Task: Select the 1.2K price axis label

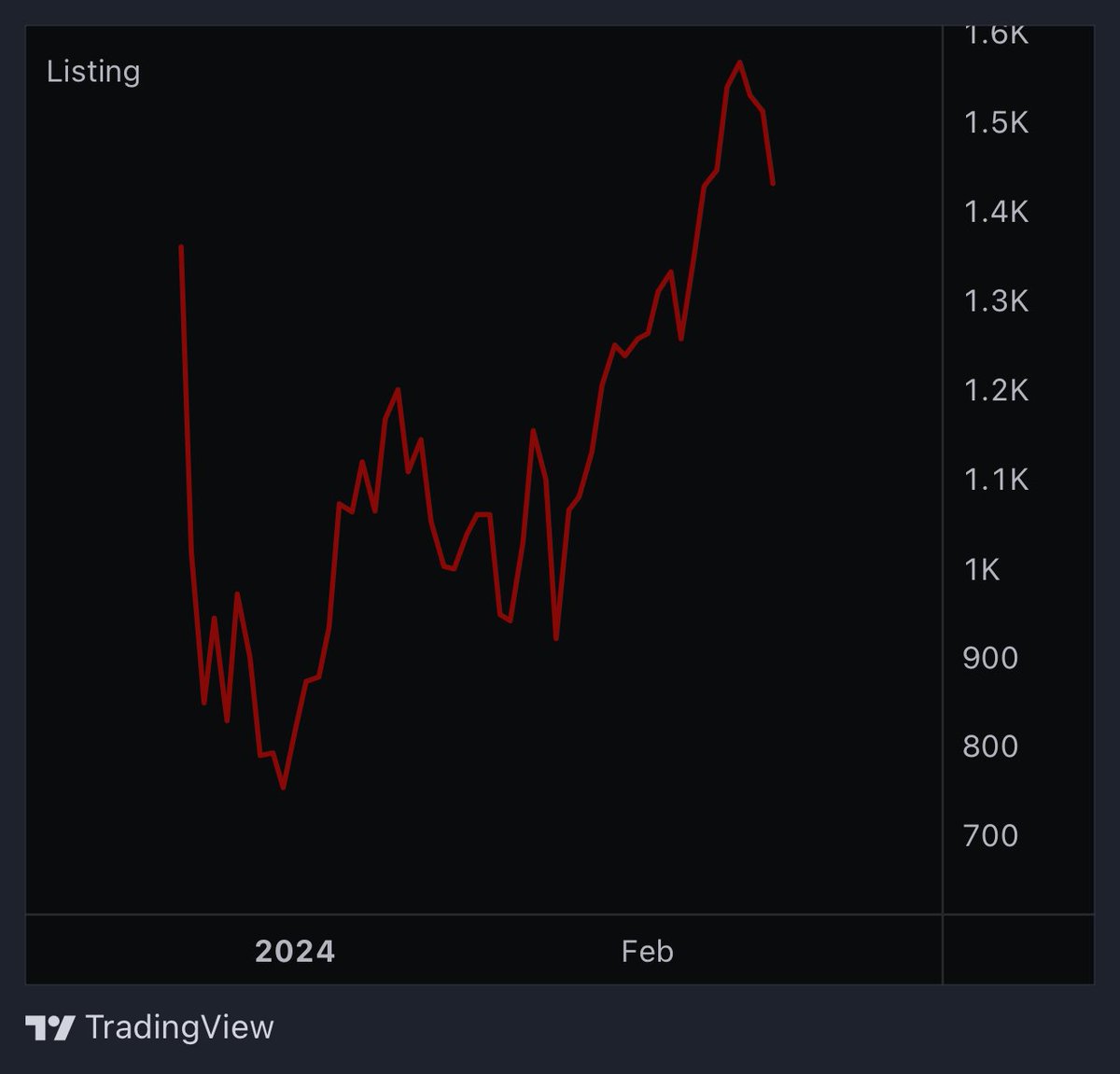Action: (996, 390)
